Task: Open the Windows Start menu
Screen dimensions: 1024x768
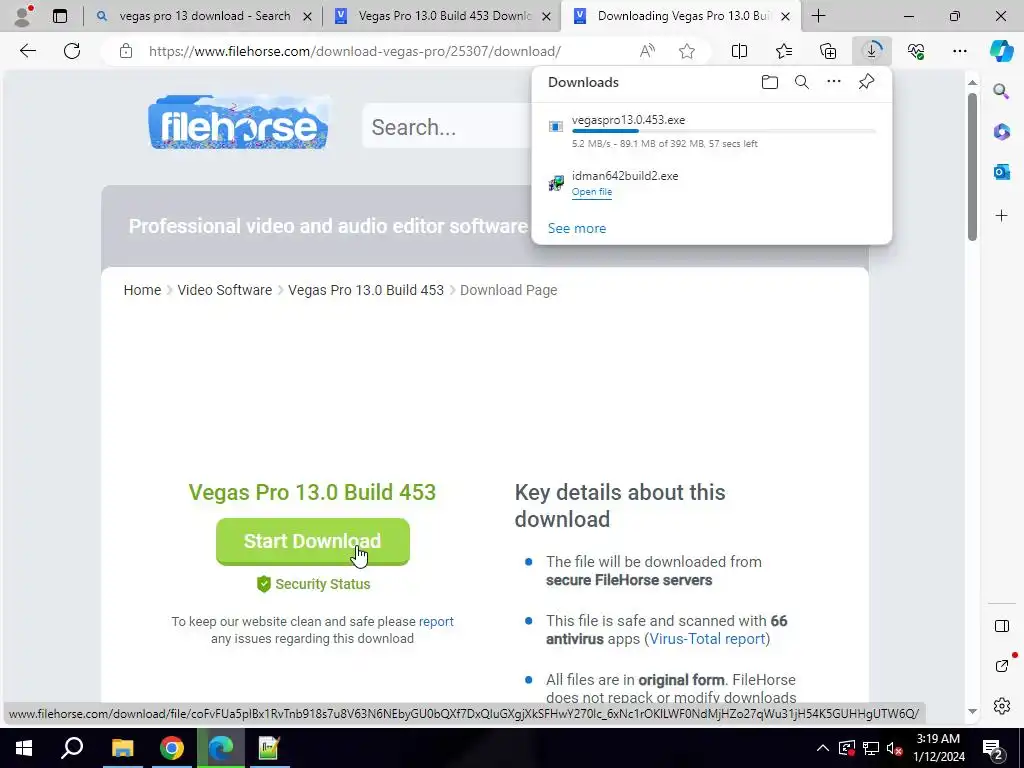Action: point(24,748)
